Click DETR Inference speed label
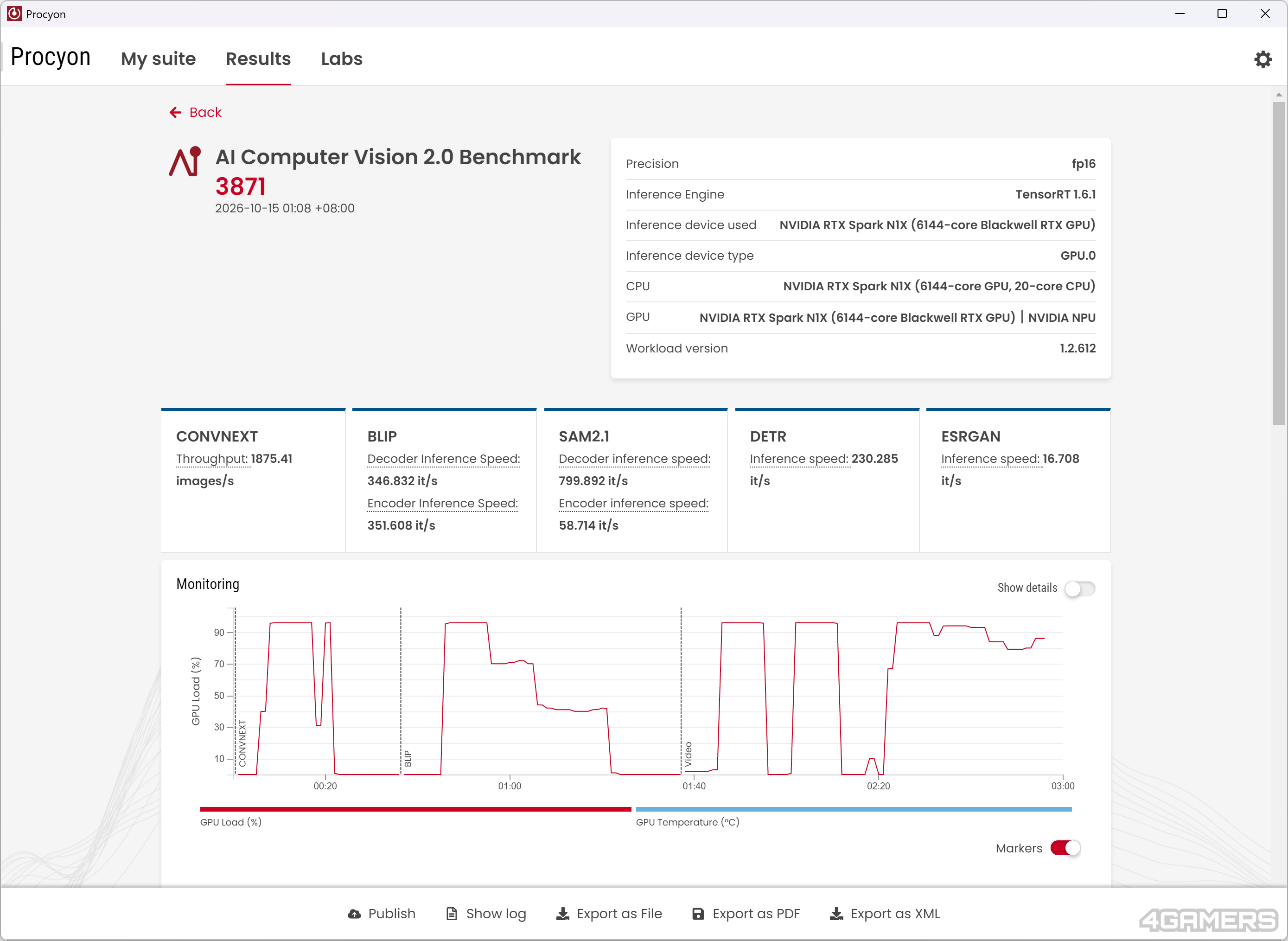The width and height of the screenshot is (1288, 941). coord(799,459)
